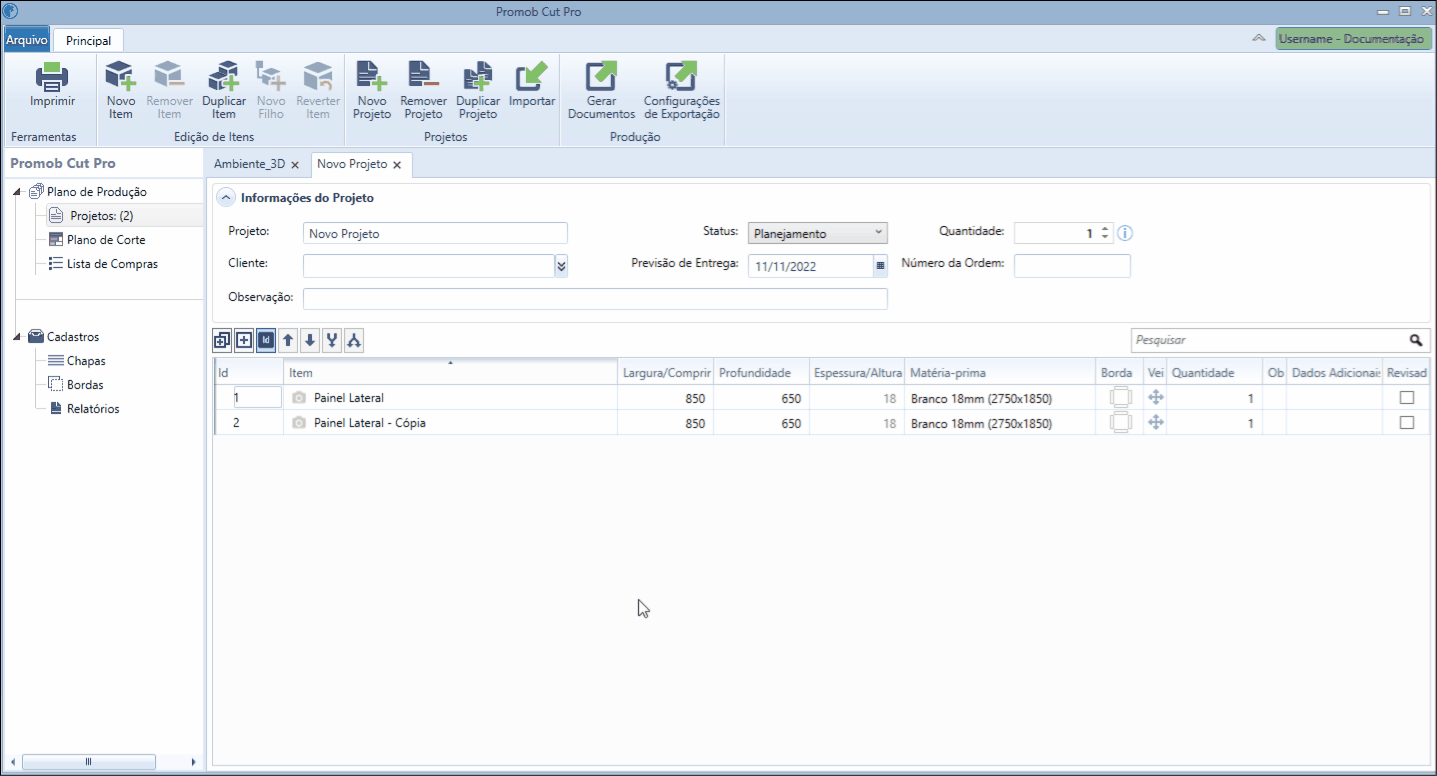The width and height of the screenshot is (1437, 776).
Task: Click the Profundidade column header
Action: point(761,373)
